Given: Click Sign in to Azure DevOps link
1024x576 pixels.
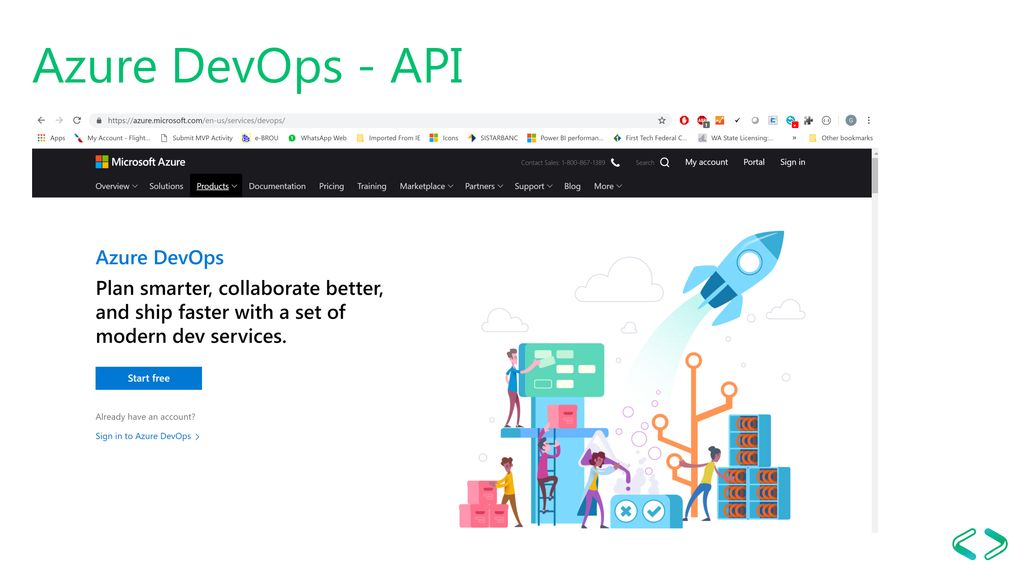Looking at the screenshot, I should pyautogui.click(x=148, y=436).
